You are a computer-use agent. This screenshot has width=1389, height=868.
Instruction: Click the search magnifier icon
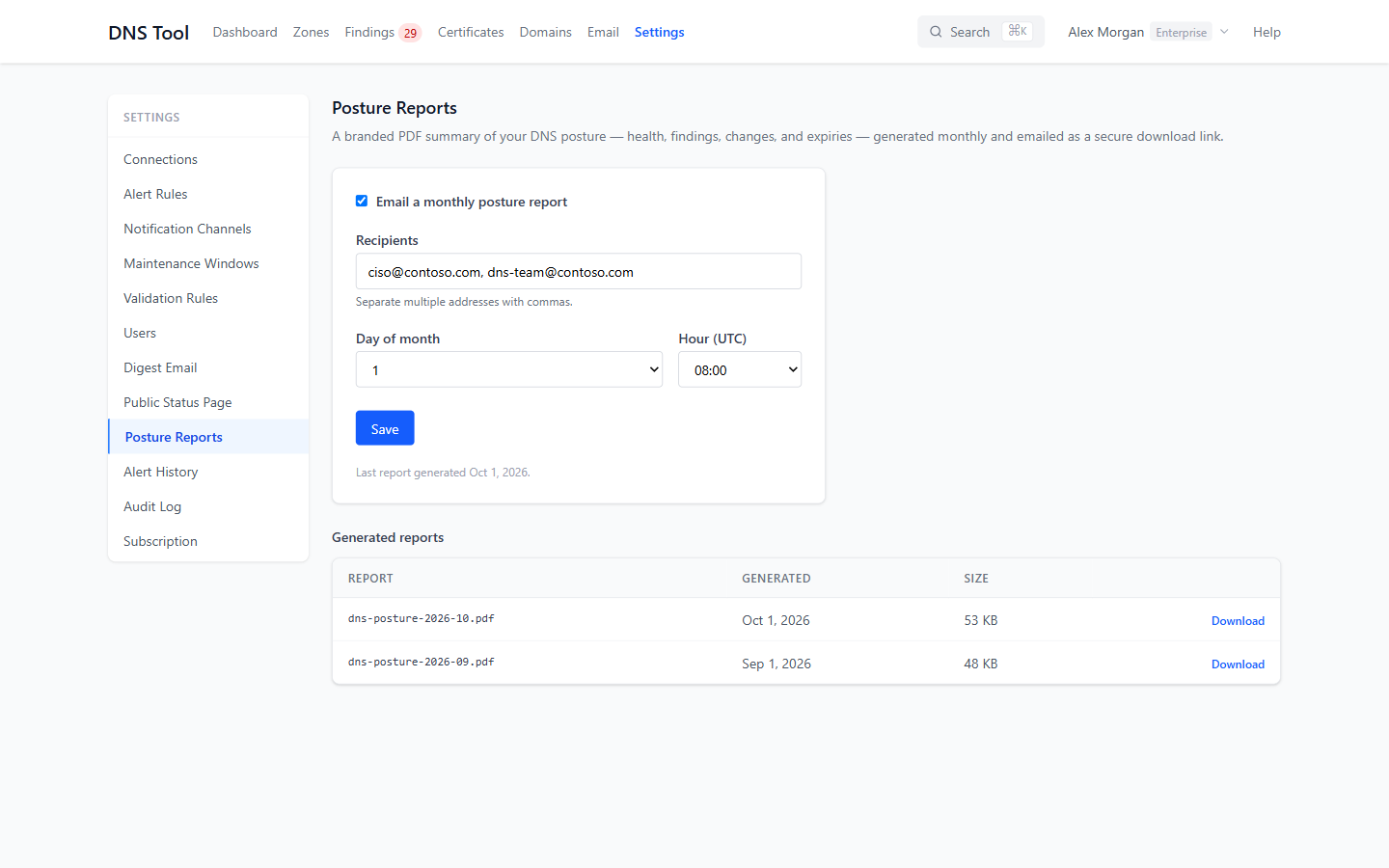click(936, 32)
